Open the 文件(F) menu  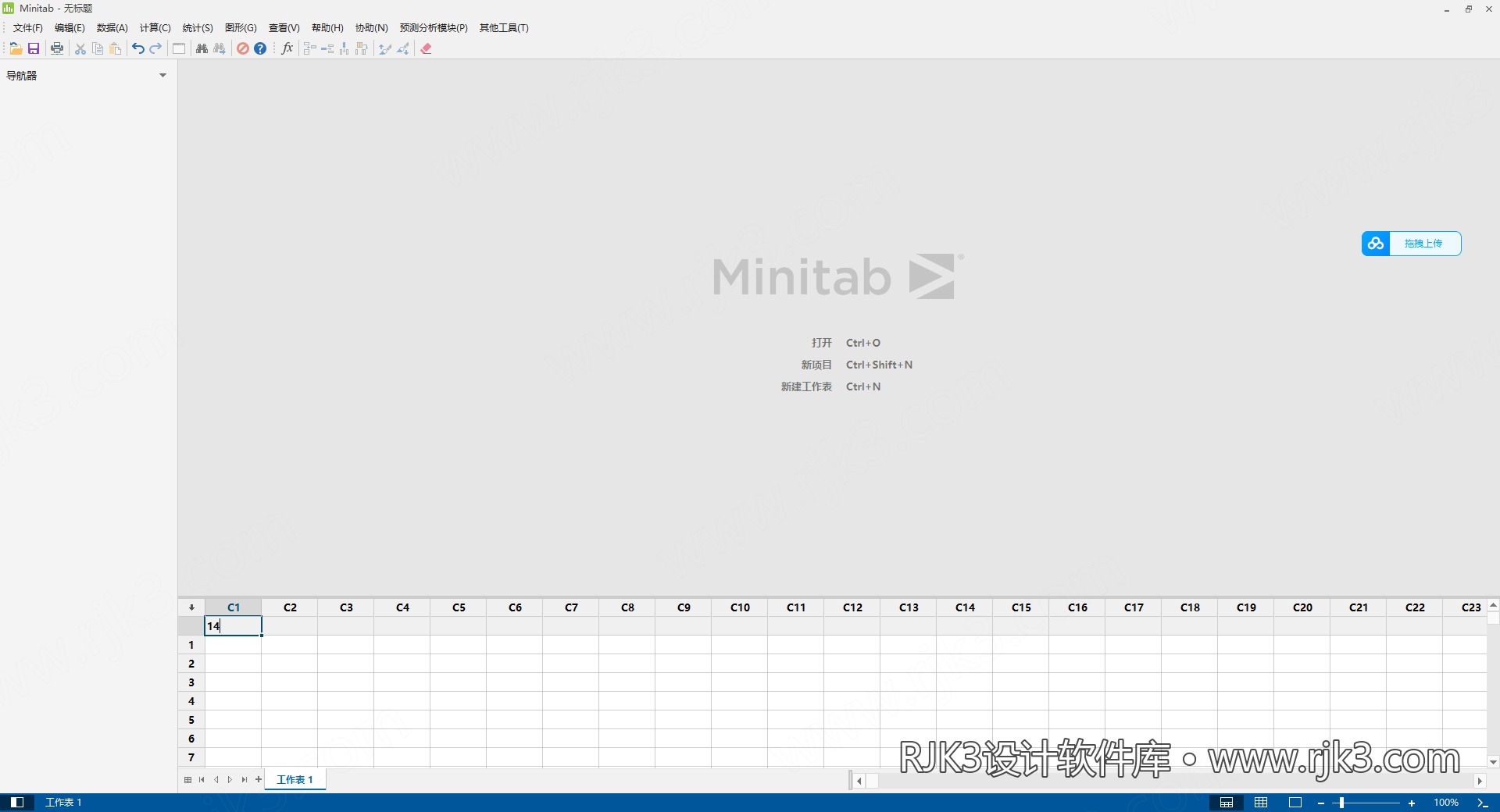(28, 28)
